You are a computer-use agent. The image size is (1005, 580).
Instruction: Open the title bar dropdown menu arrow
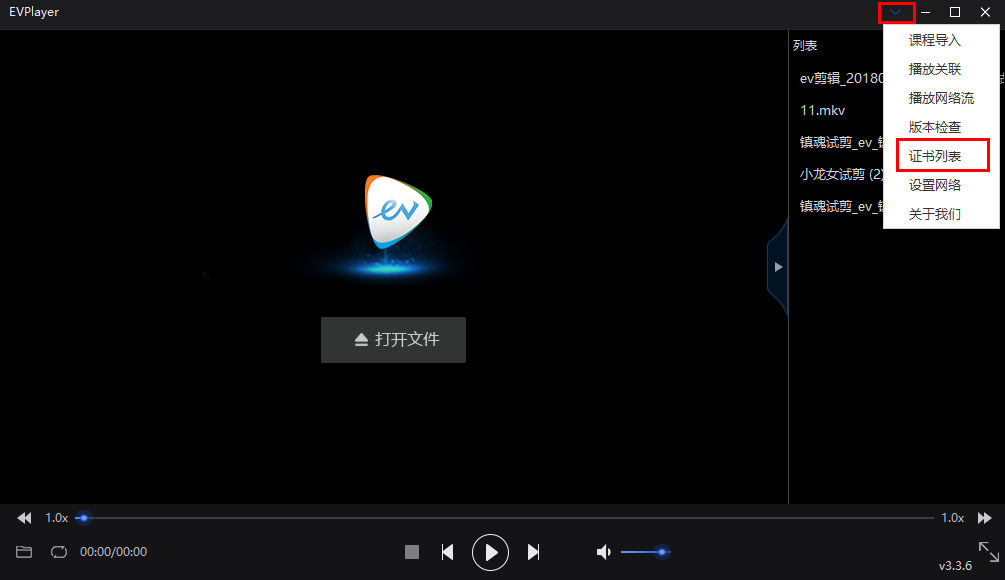(896, 13)
